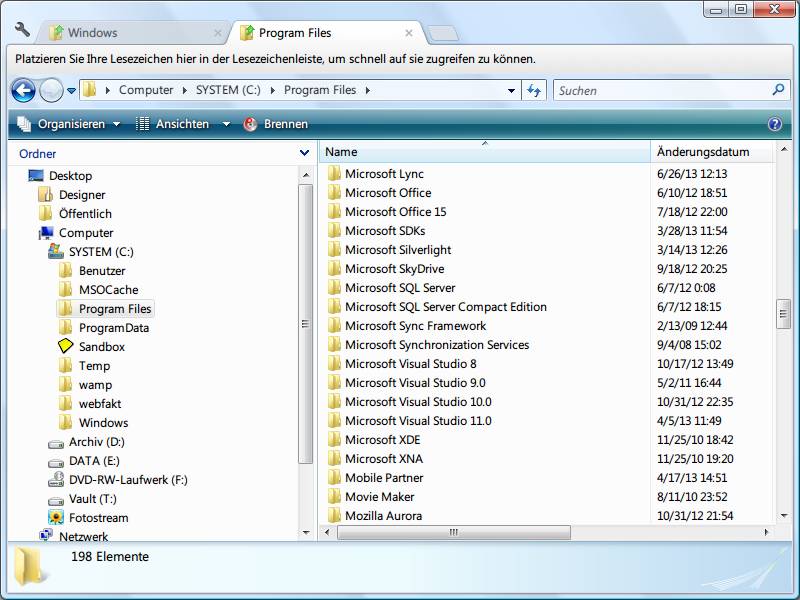Open the recent pages dropdown arrow
The image size is (800, 600).
(71, 91)
